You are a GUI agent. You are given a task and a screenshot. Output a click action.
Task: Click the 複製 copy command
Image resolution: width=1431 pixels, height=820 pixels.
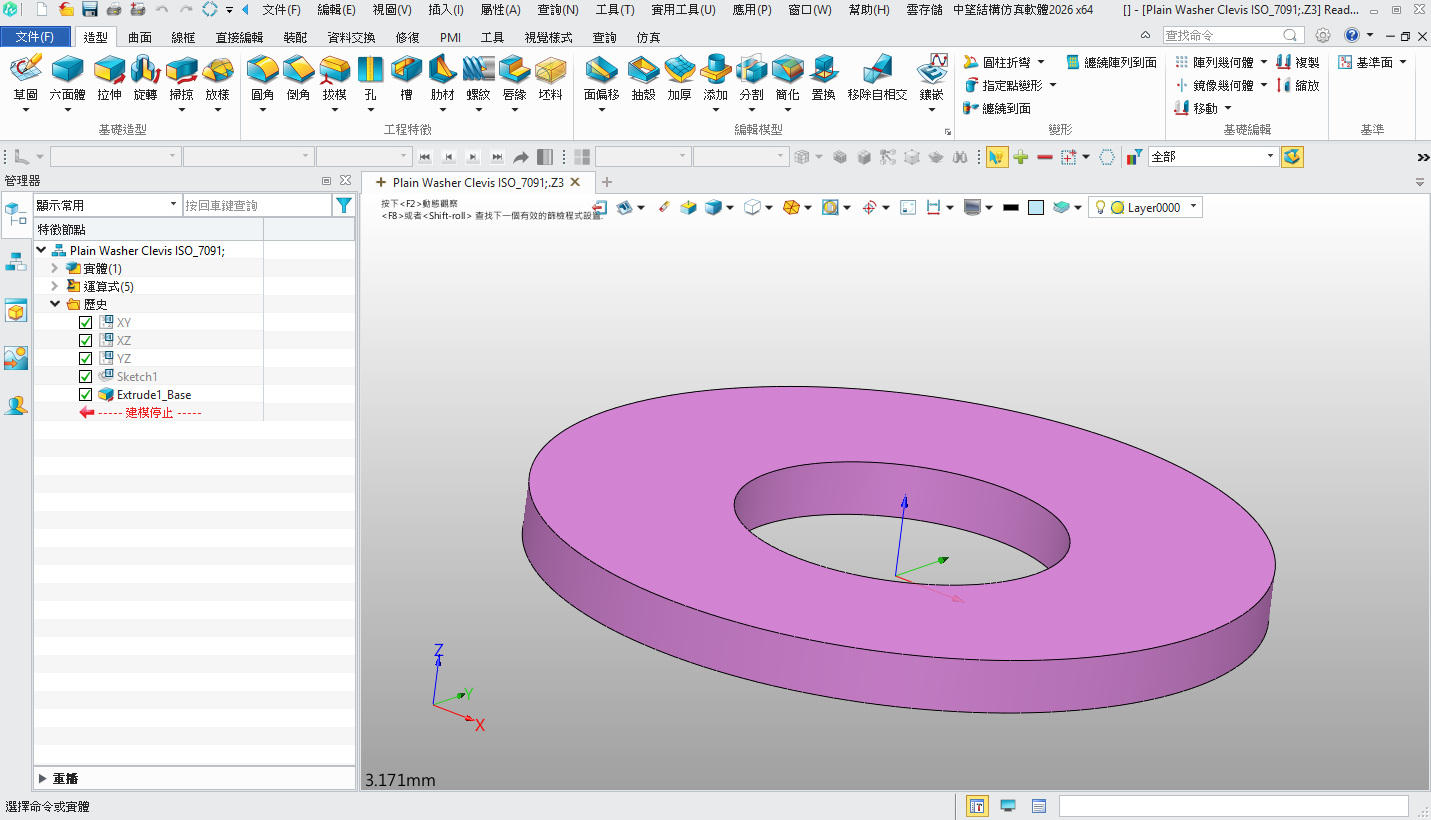(1298, 62)
